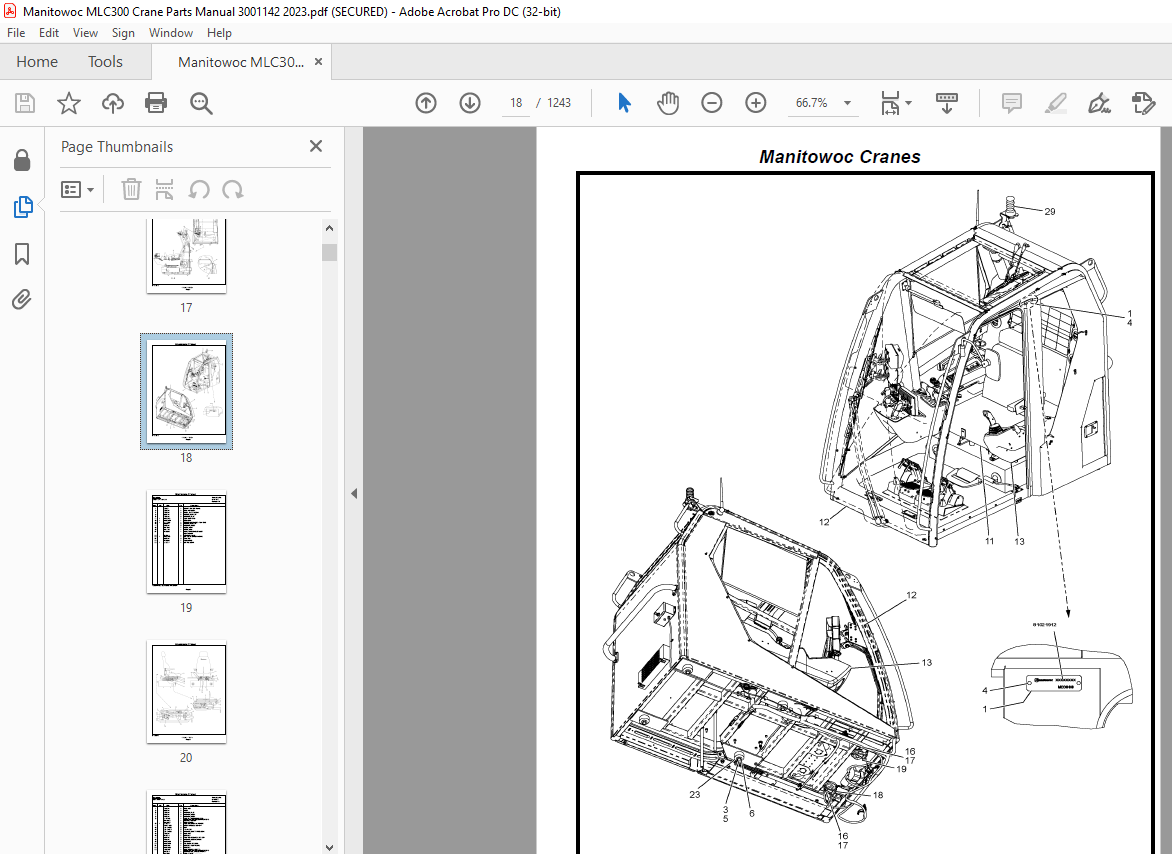Viewport: 1172px width, 854px height.
Task: Click the thumbnail scrollbar down arrow
Action: pyautogui.click(x=330, y=847)
